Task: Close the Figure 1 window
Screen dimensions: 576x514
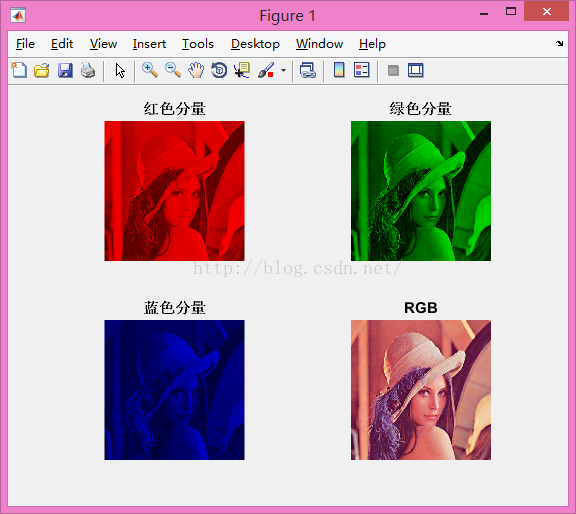Action: click(x=546, y=11)
